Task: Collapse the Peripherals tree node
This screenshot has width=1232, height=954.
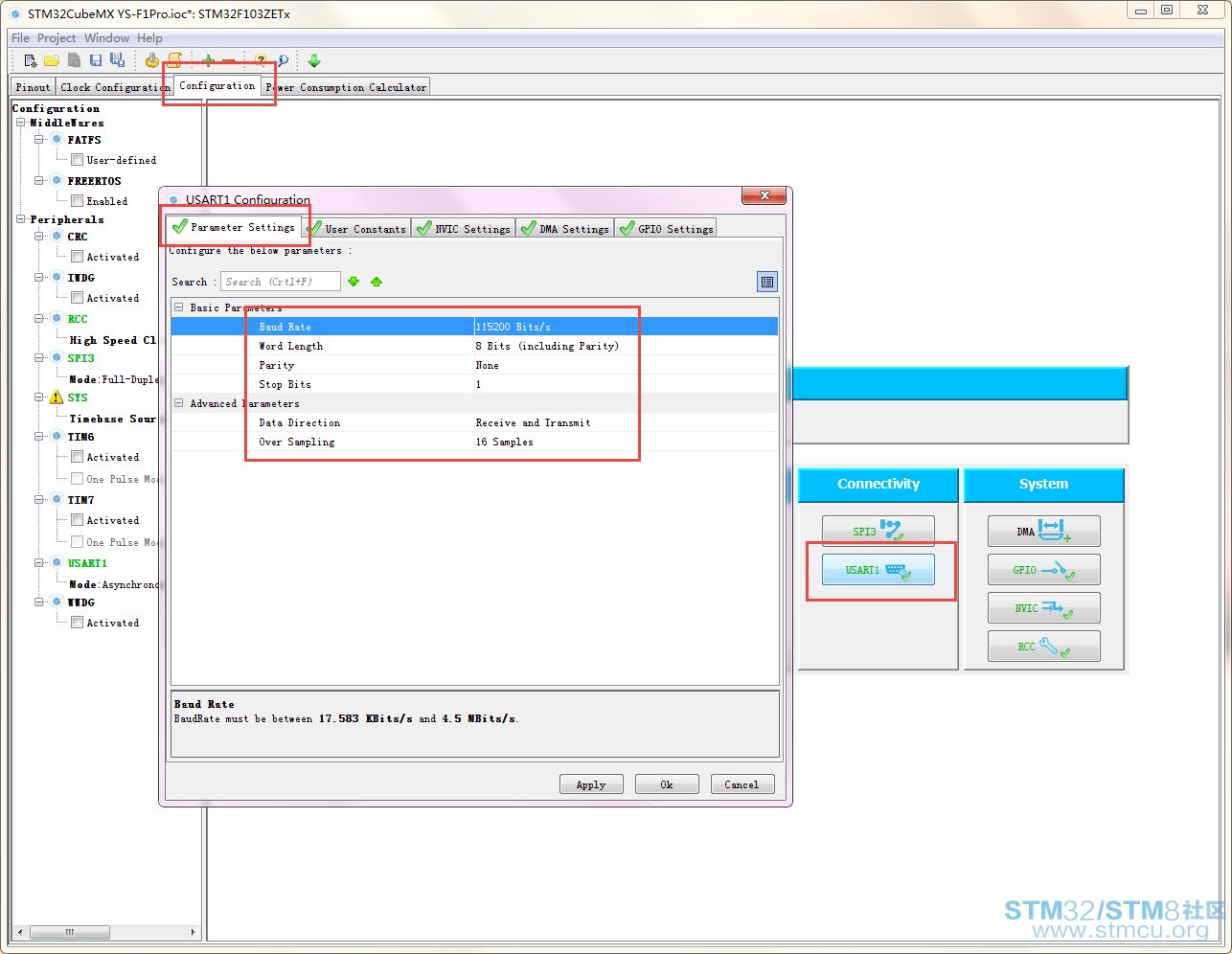Action: click(21, 219)
